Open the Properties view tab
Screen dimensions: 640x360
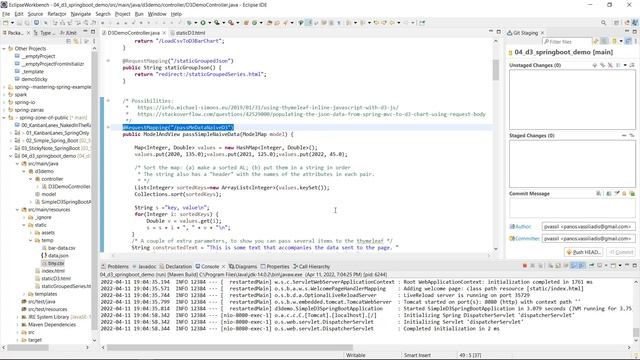[275, 266]
